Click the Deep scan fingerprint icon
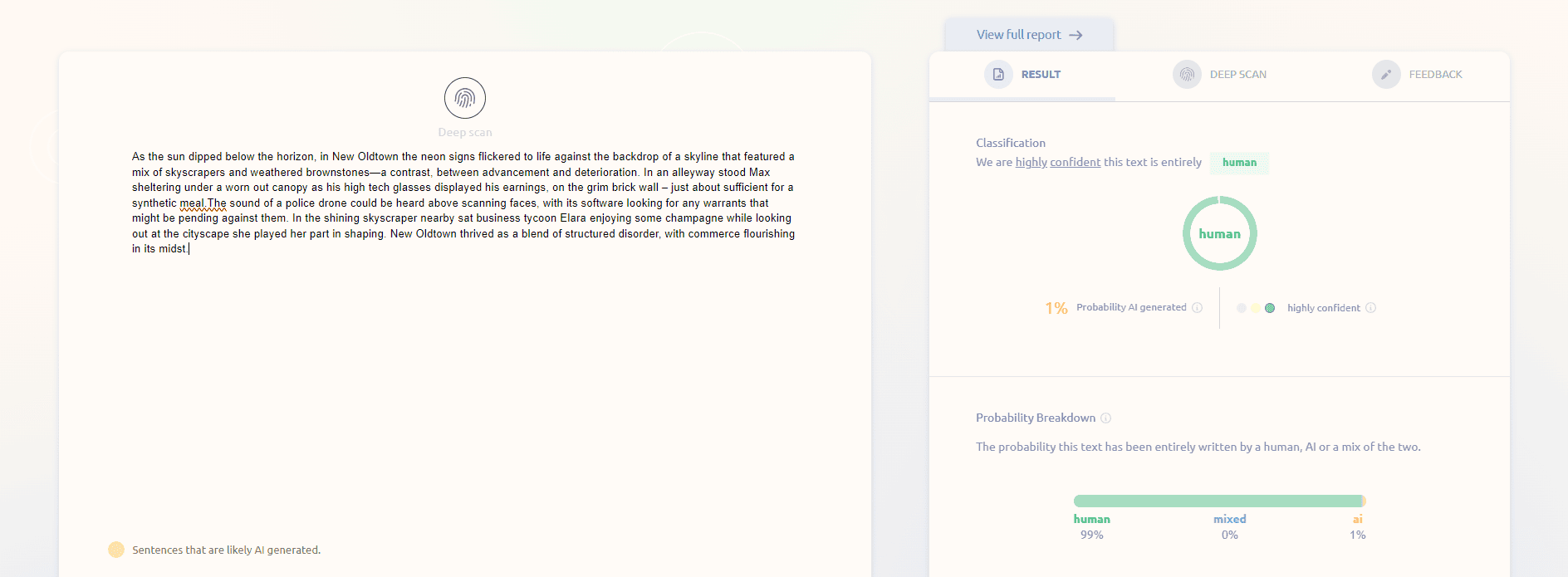Image resolution: width=1568 pixels, height=577 pixels. (464, 99)
